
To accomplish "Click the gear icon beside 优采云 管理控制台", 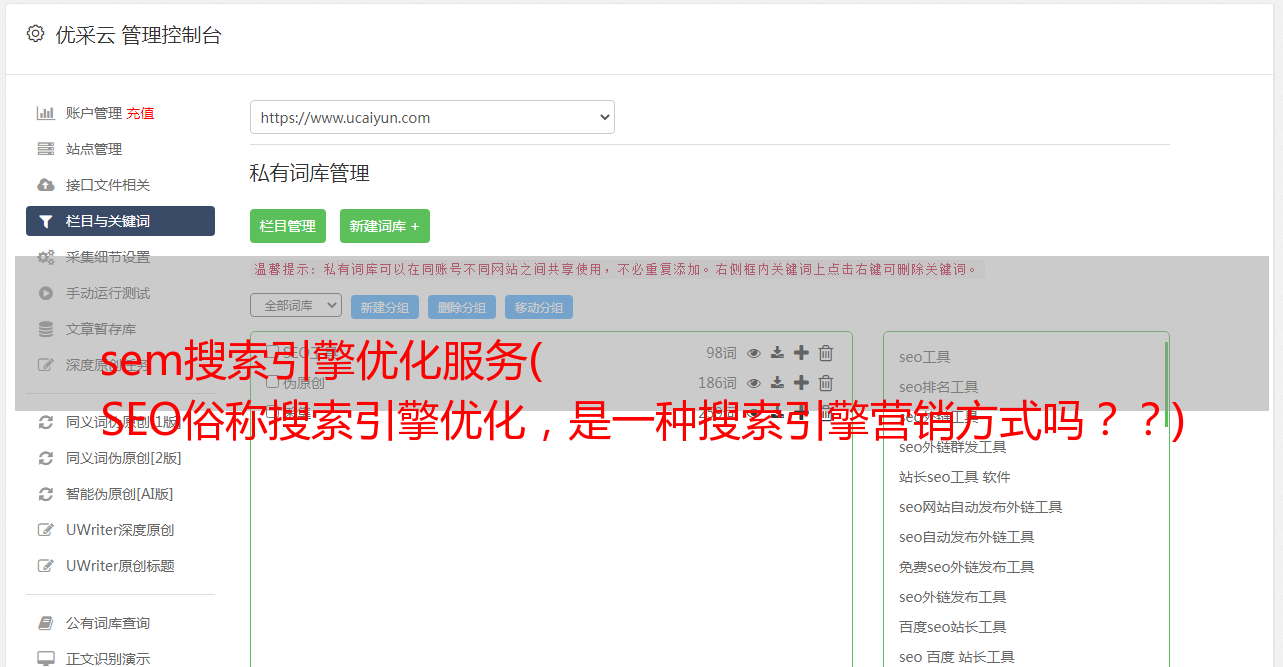I will point(36,34).
